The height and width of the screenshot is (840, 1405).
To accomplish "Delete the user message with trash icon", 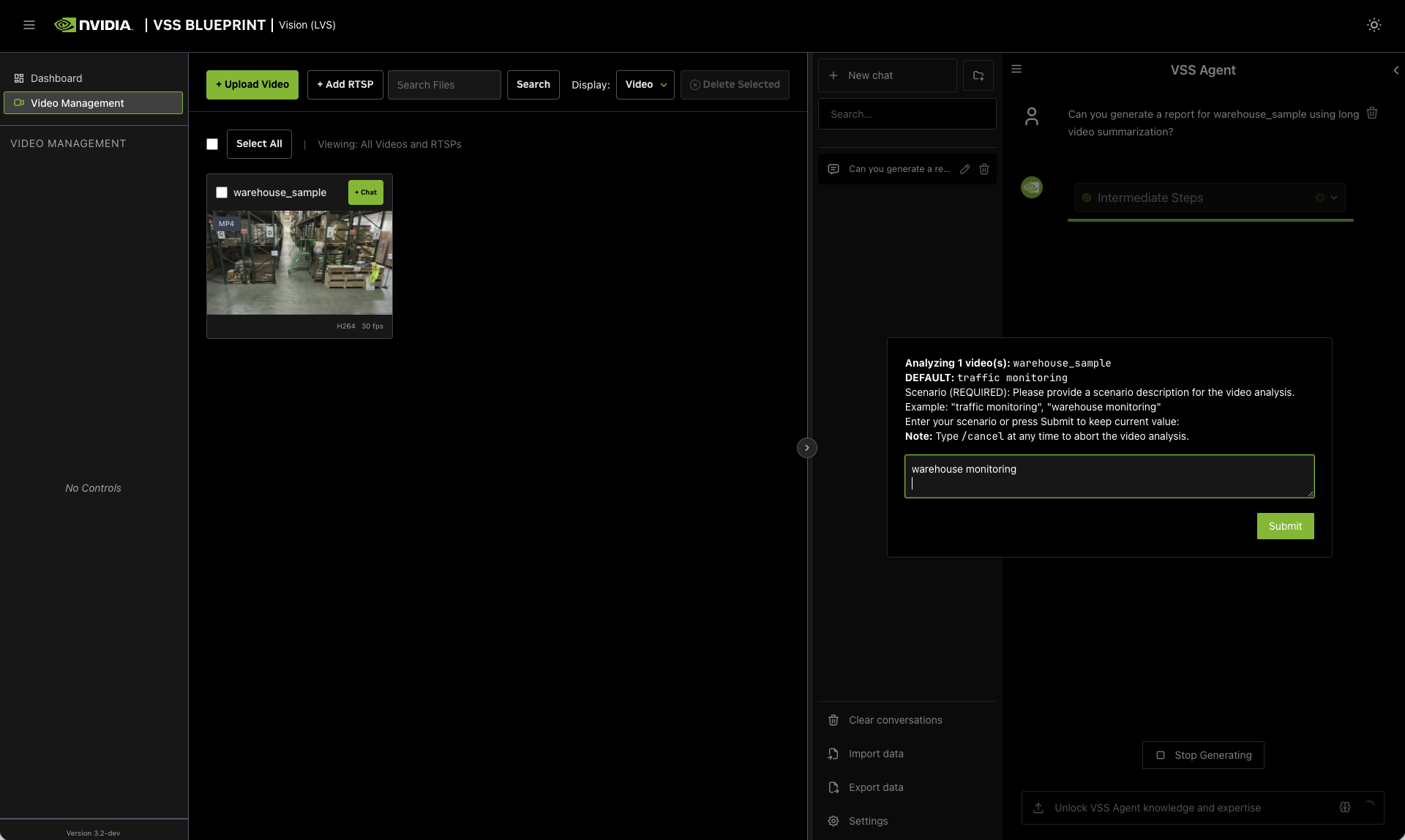I will [x=1373, y=113].
